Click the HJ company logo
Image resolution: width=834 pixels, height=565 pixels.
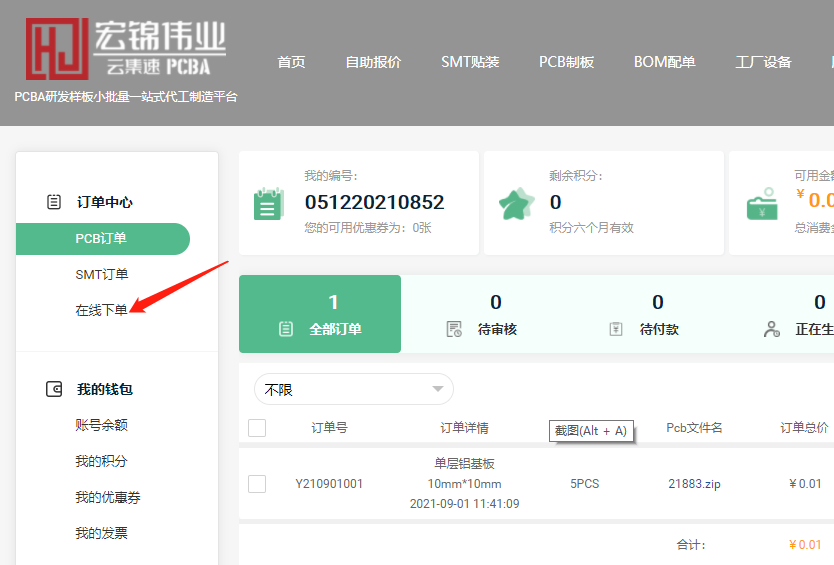click(x=55, y=49)
